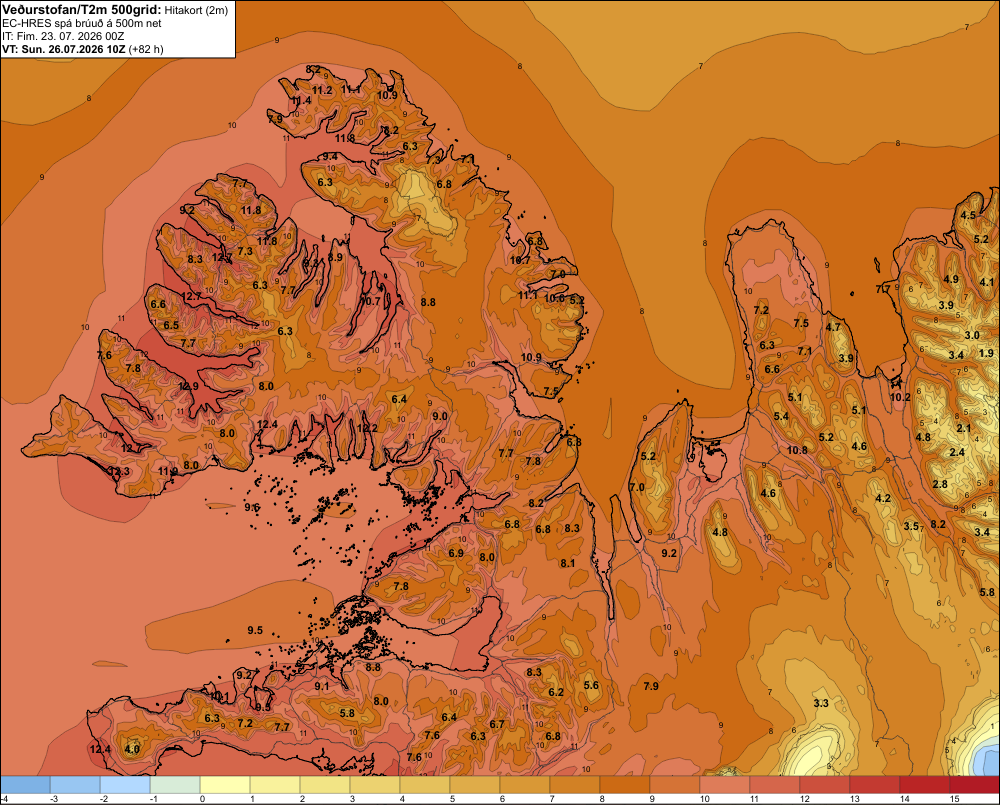
Task: Click the 9.5 temperature label over the bay
Action: [x=255, y=630]
